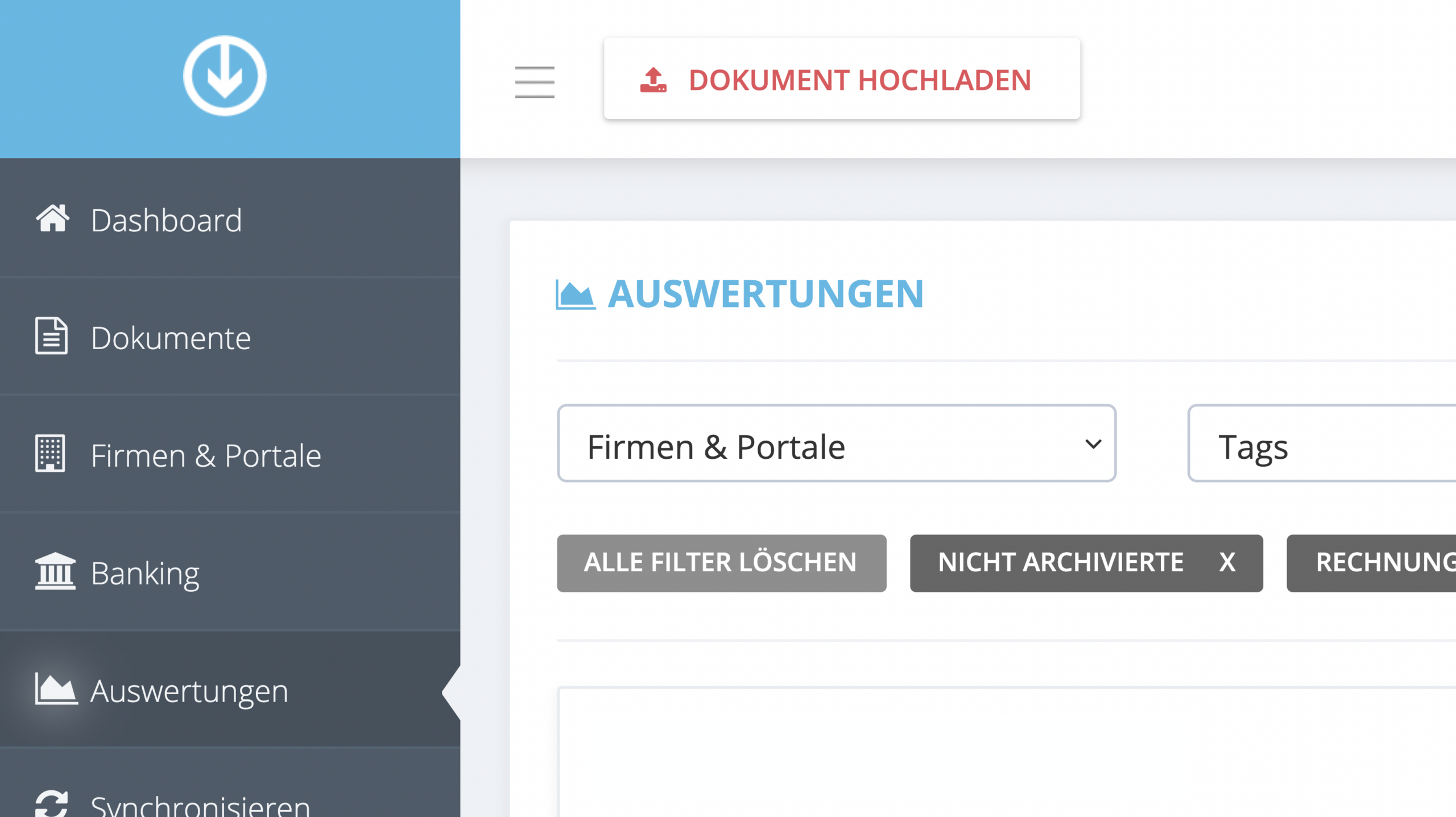Viewport: 1456px width, 817px height.
Task: Click the Dokumente file icon
Action: [51, 336]
